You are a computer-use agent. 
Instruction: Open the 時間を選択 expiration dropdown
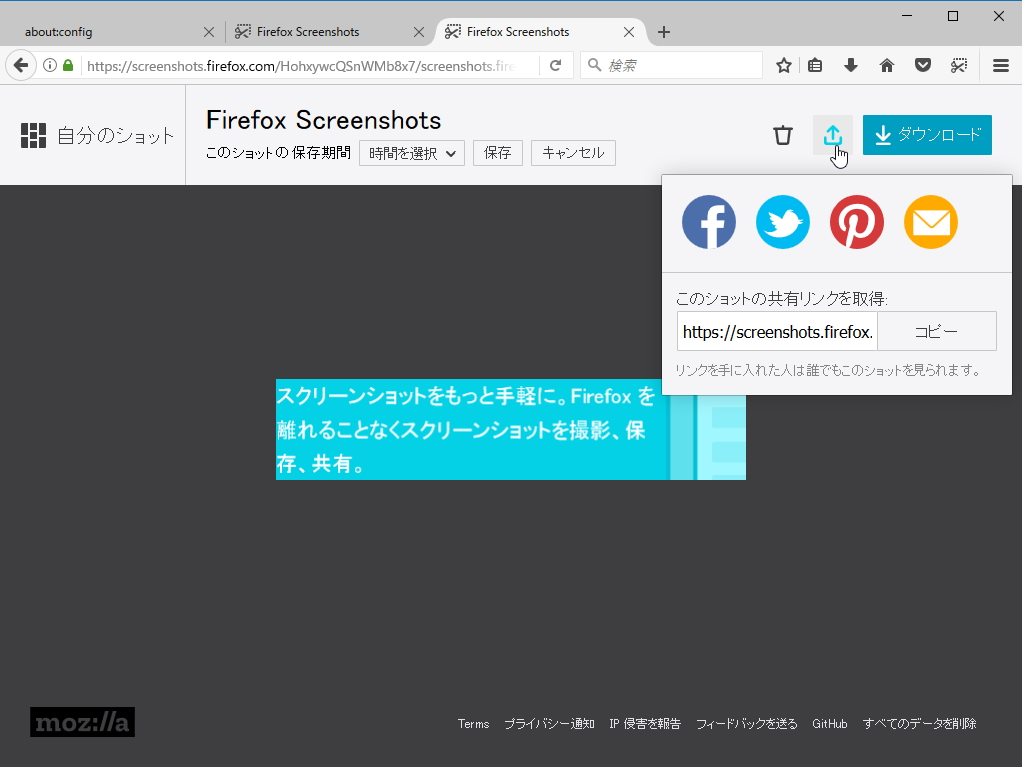pyautogui.click(x=411, y=153)
